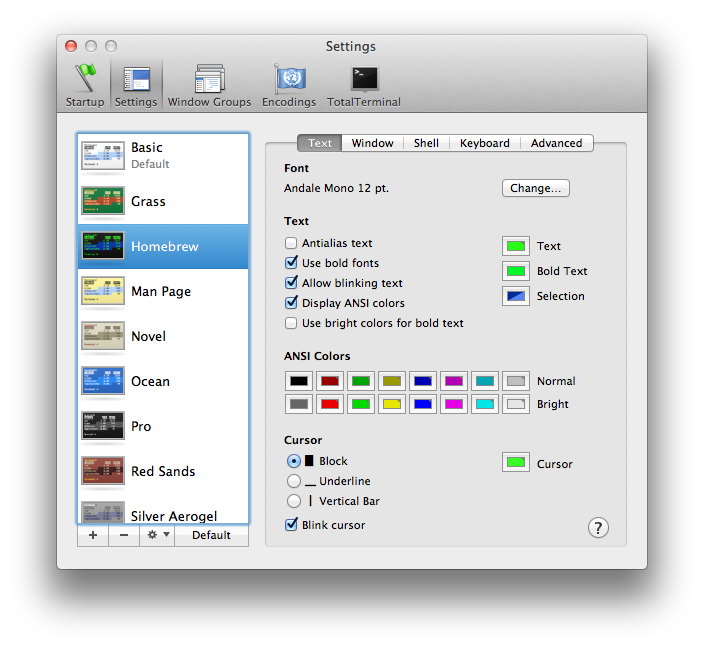Select the Pro profile
This screenshot has height=648, width=704.
(163, 426)
